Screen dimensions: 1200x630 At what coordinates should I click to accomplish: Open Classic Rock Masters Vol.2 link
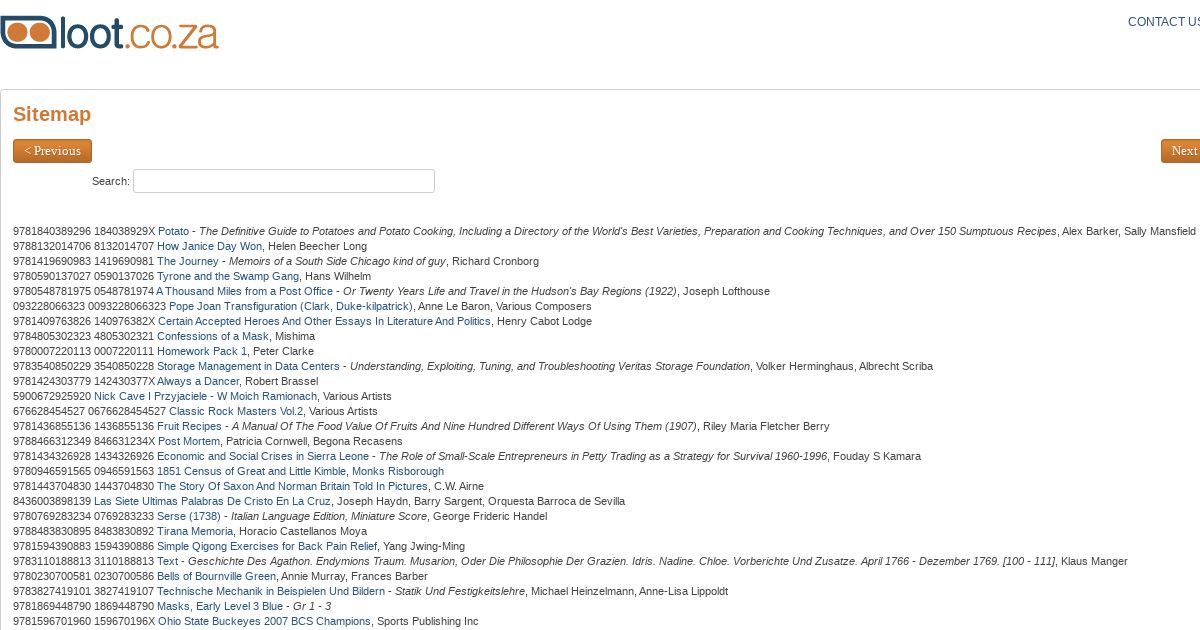[x=236, y=411]
